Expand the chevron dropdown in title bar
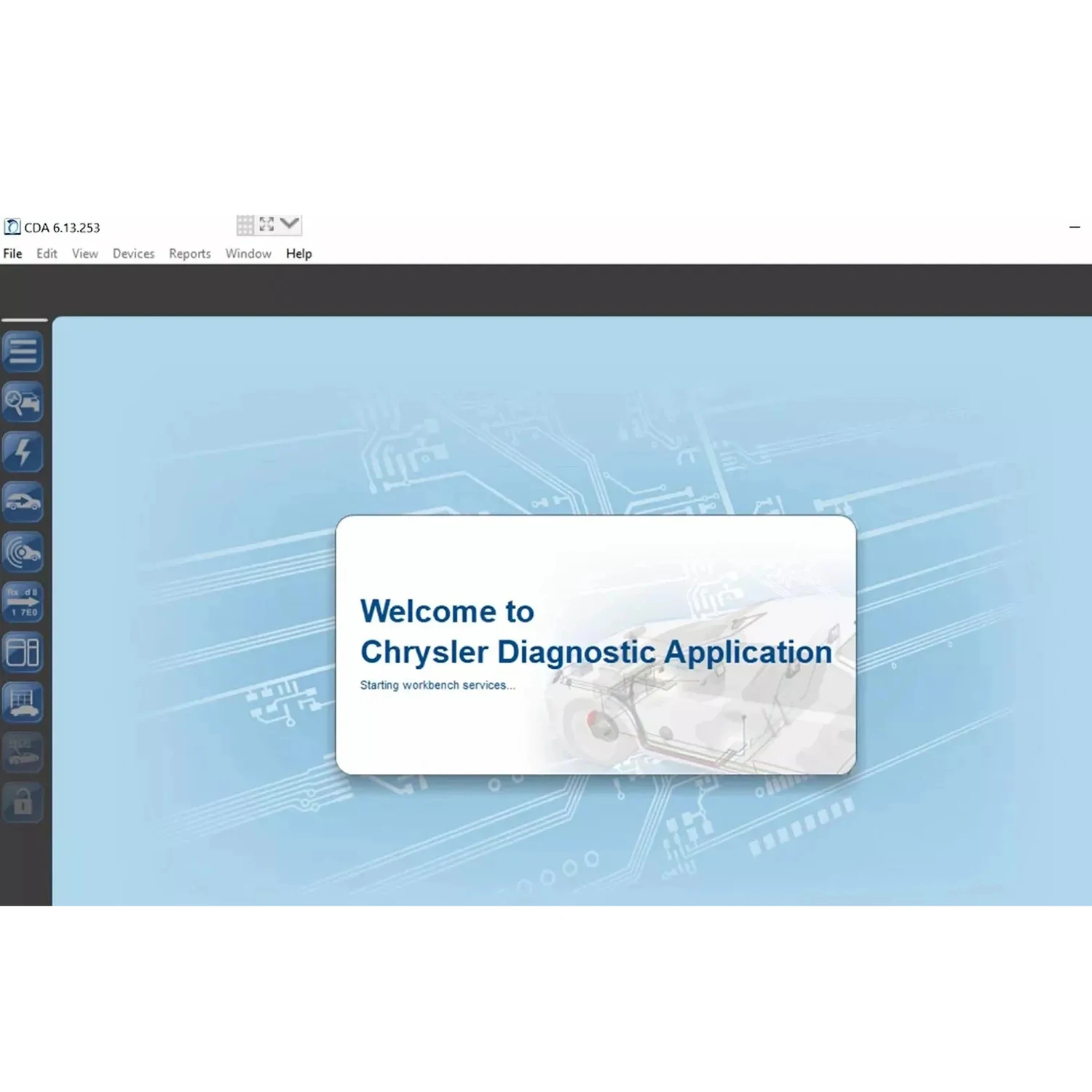The height and width of the screenshot is (1092, 1092). point(289,223)
